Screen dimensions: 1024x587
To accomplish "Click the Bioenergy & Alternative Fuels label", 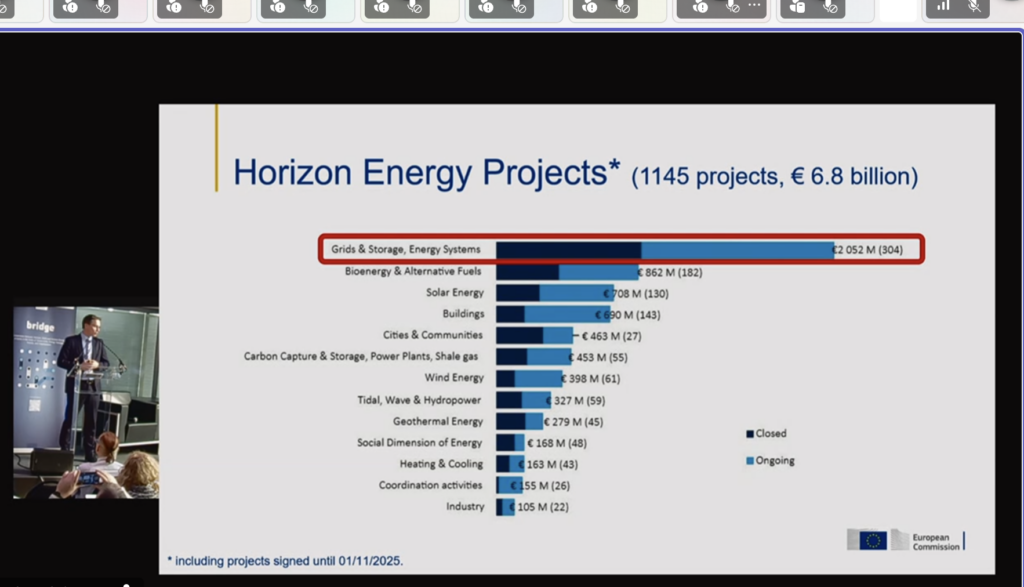I will click(x=413, y=271).
